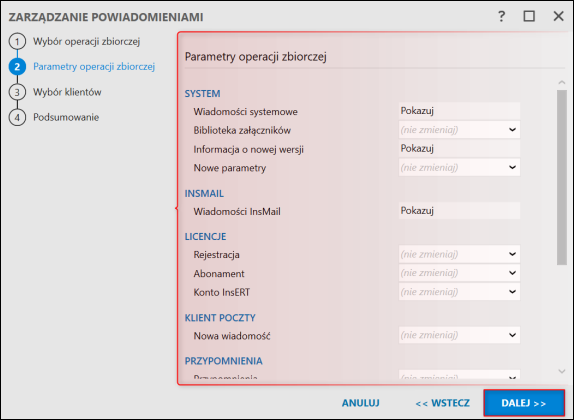Open the Biblioteka załączników dropdown

459,130
